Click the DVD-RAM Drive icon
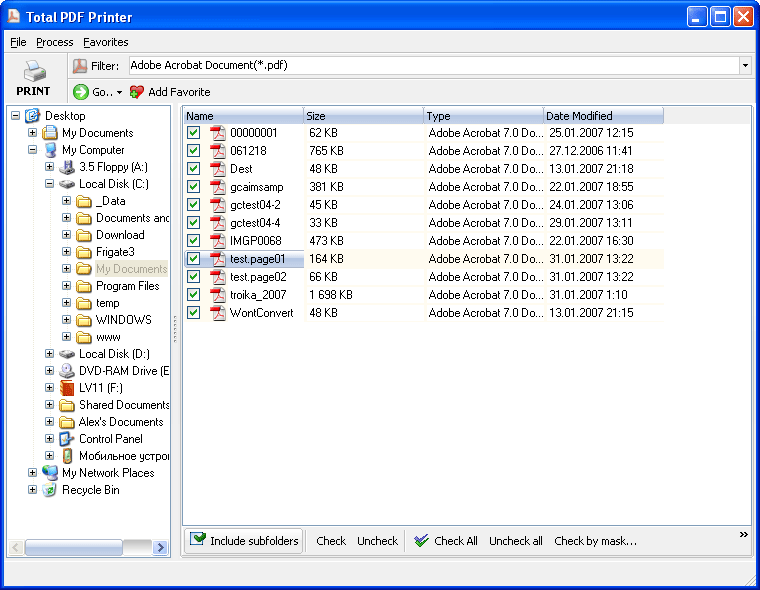 click(x=67, y=371)
